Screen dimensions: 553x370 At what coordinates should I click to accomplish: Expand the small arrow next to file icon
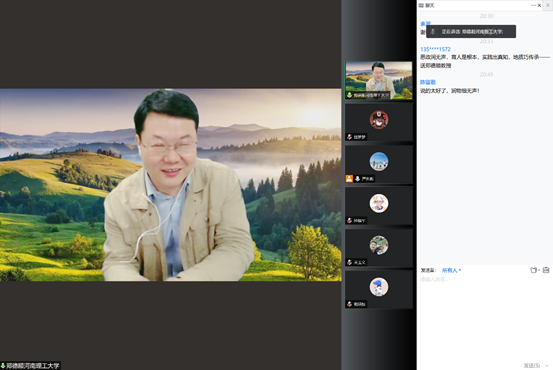pos(539,271)
